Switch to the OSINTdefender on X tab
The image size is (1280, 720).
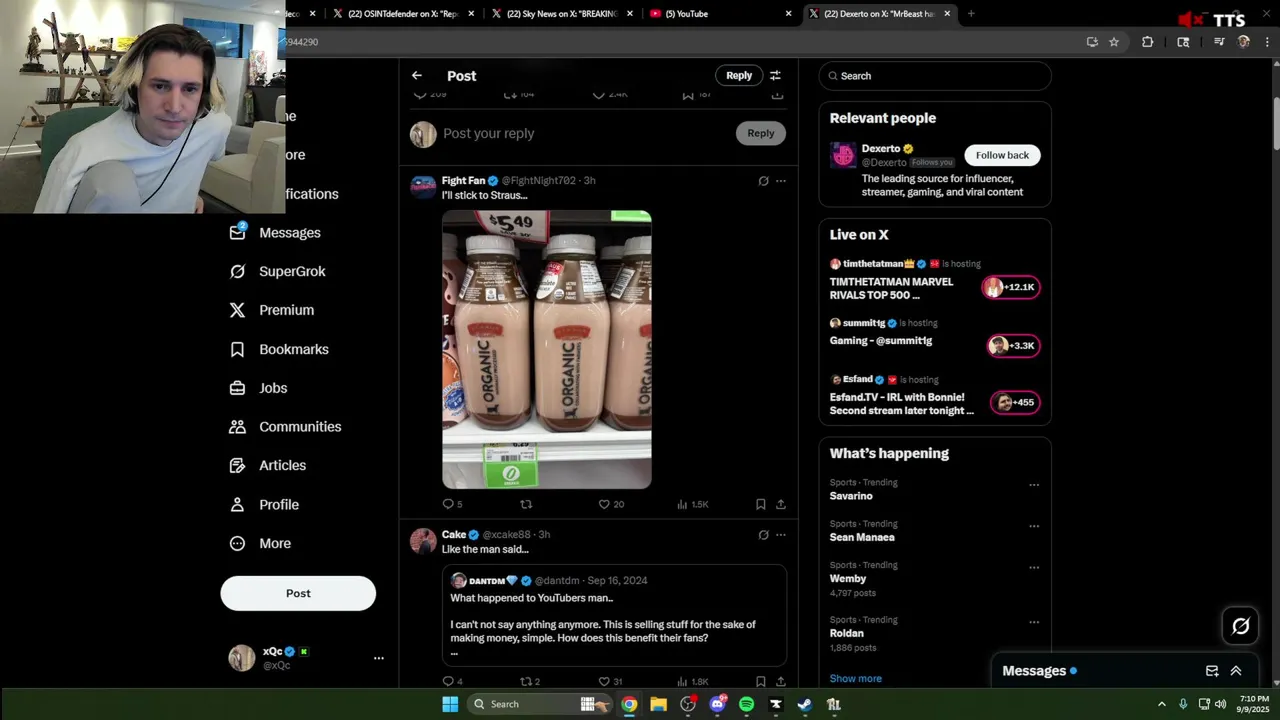(403, 14)
